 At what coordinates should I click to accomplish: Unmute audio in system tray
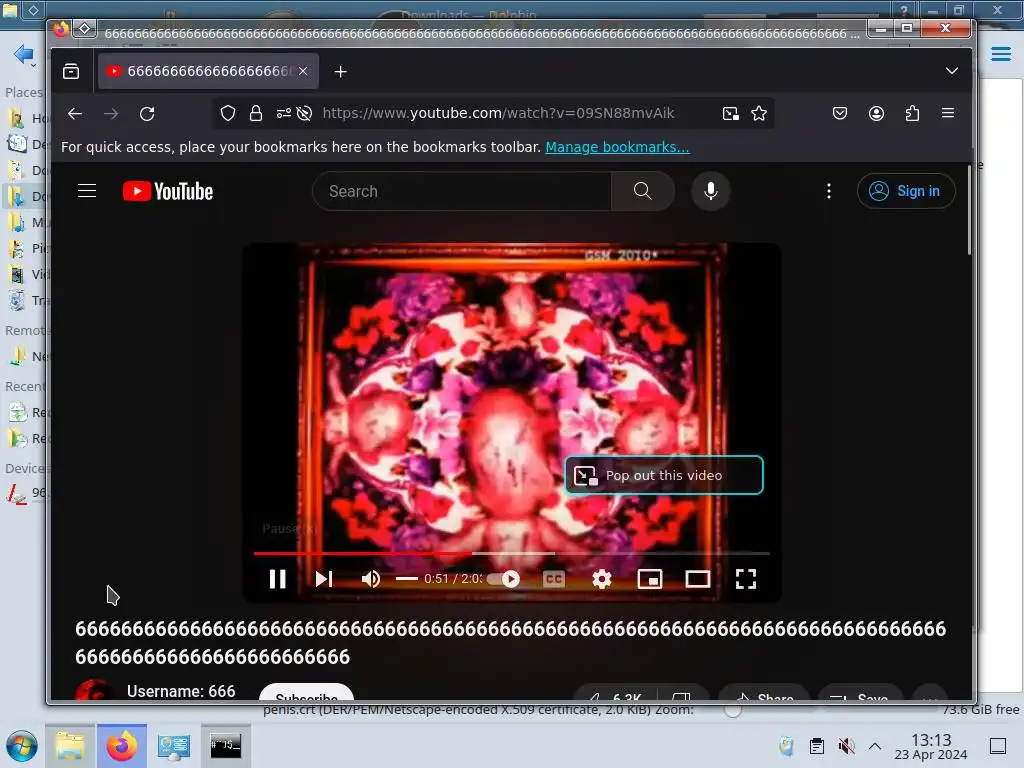846,746
